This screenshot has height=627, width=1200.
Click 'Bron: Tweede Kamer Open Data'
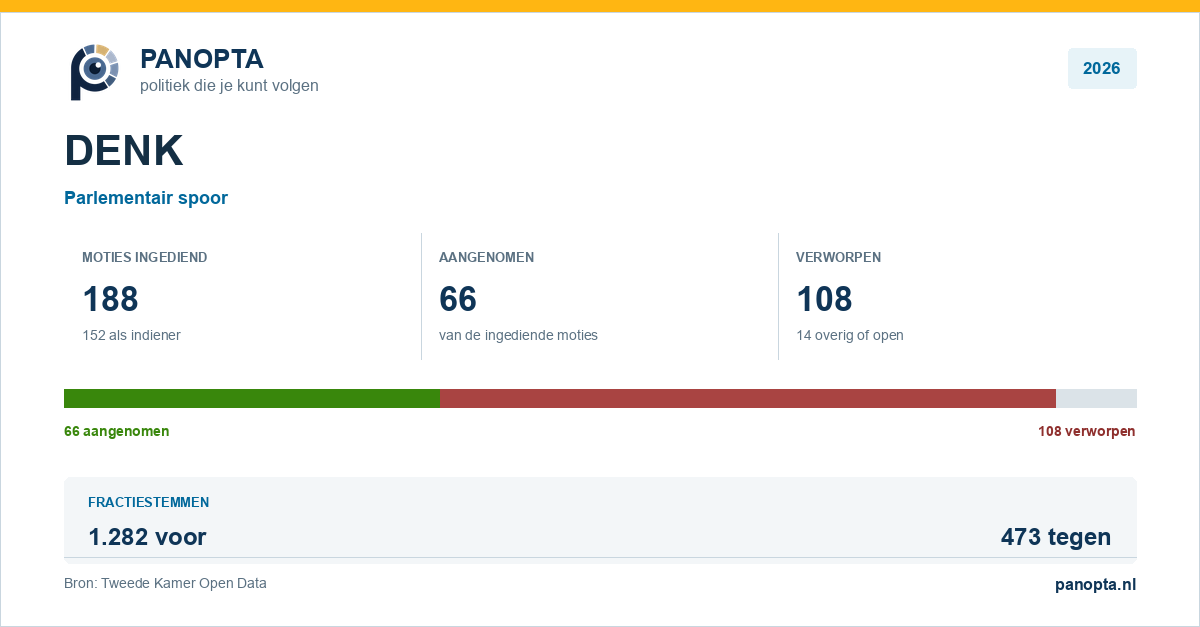tap(165, 583)
